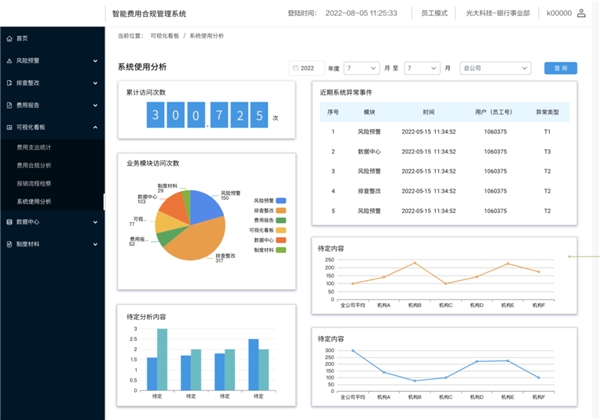The width and height of the screenshot is (600, 420).
Task: Open the user profile icon next to k00000
Action: tap(581, 13)
